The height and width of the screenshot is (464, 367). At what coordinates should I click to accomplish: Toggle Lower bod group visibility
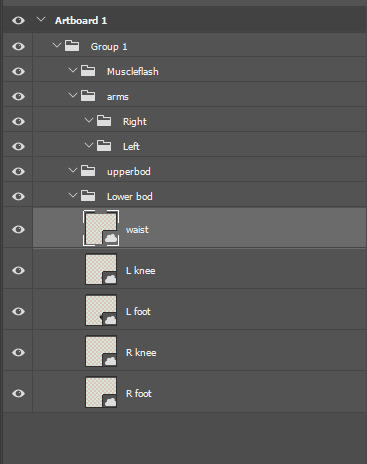tap(18, 196)
